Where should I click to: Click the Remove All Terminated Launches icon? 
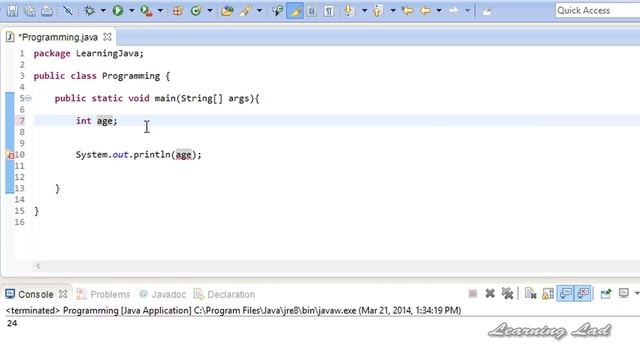(507, 293)
